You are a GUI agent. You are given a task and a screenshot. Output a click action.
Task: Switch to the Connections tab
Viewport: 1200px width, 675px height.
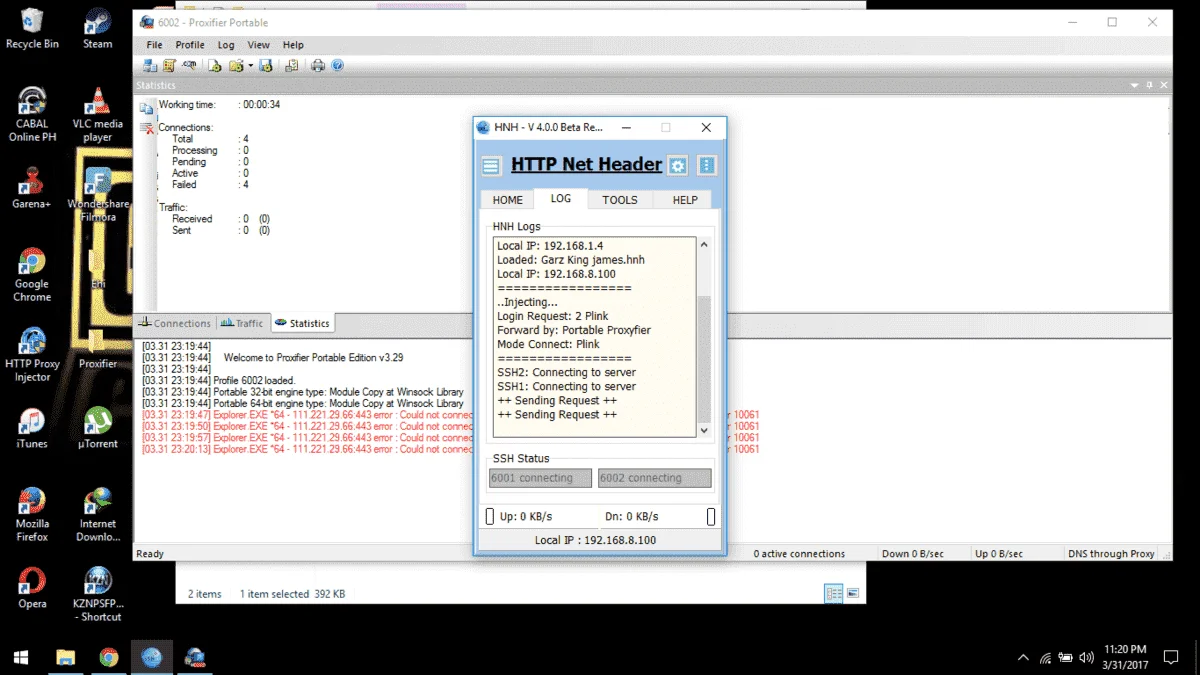click(175, 323)
